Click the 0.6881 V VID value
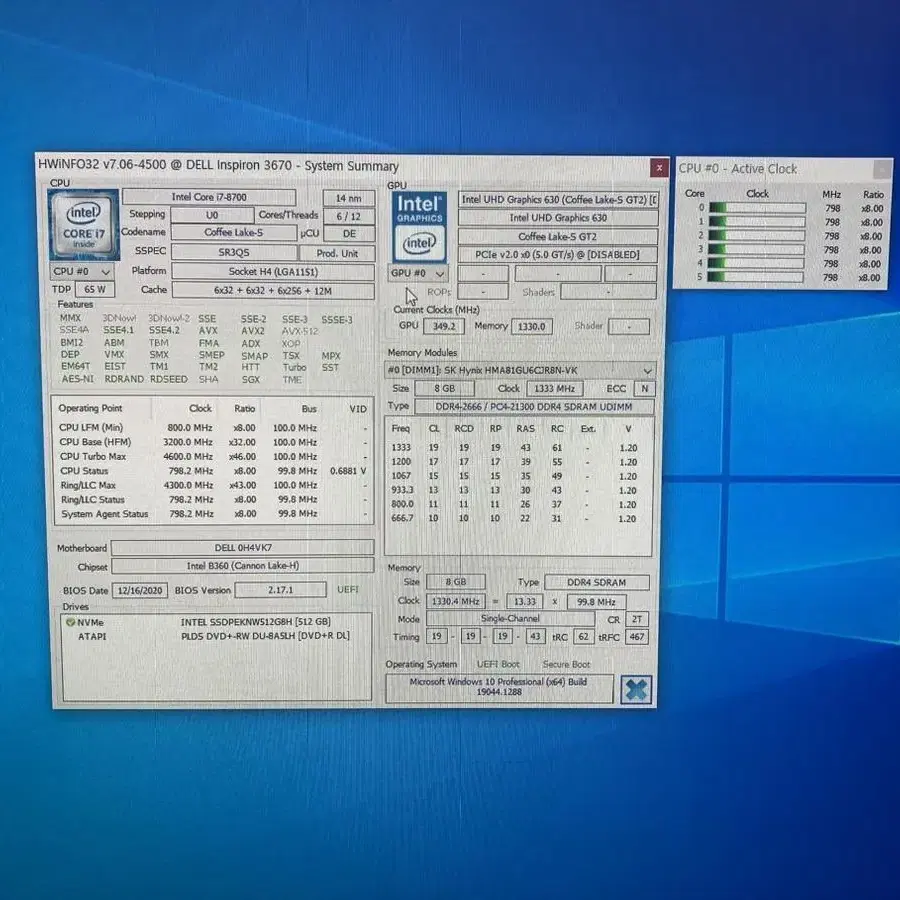Viewport: 900px width, 900px height. [348, 471]
